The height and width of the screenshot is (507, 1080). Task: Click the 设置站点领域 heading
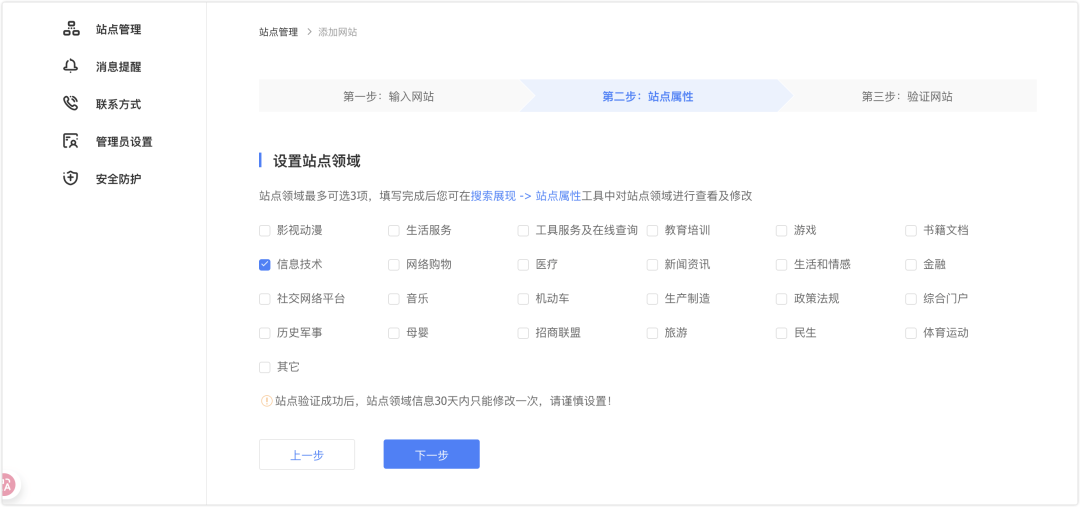(x=317, y=161)
